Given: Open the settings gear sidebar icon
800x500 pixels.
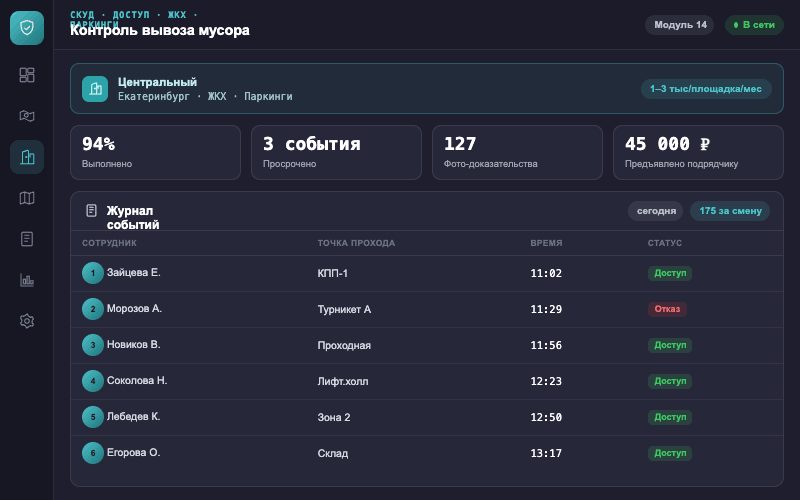Looking at the screenshot, I should (27, 321).
